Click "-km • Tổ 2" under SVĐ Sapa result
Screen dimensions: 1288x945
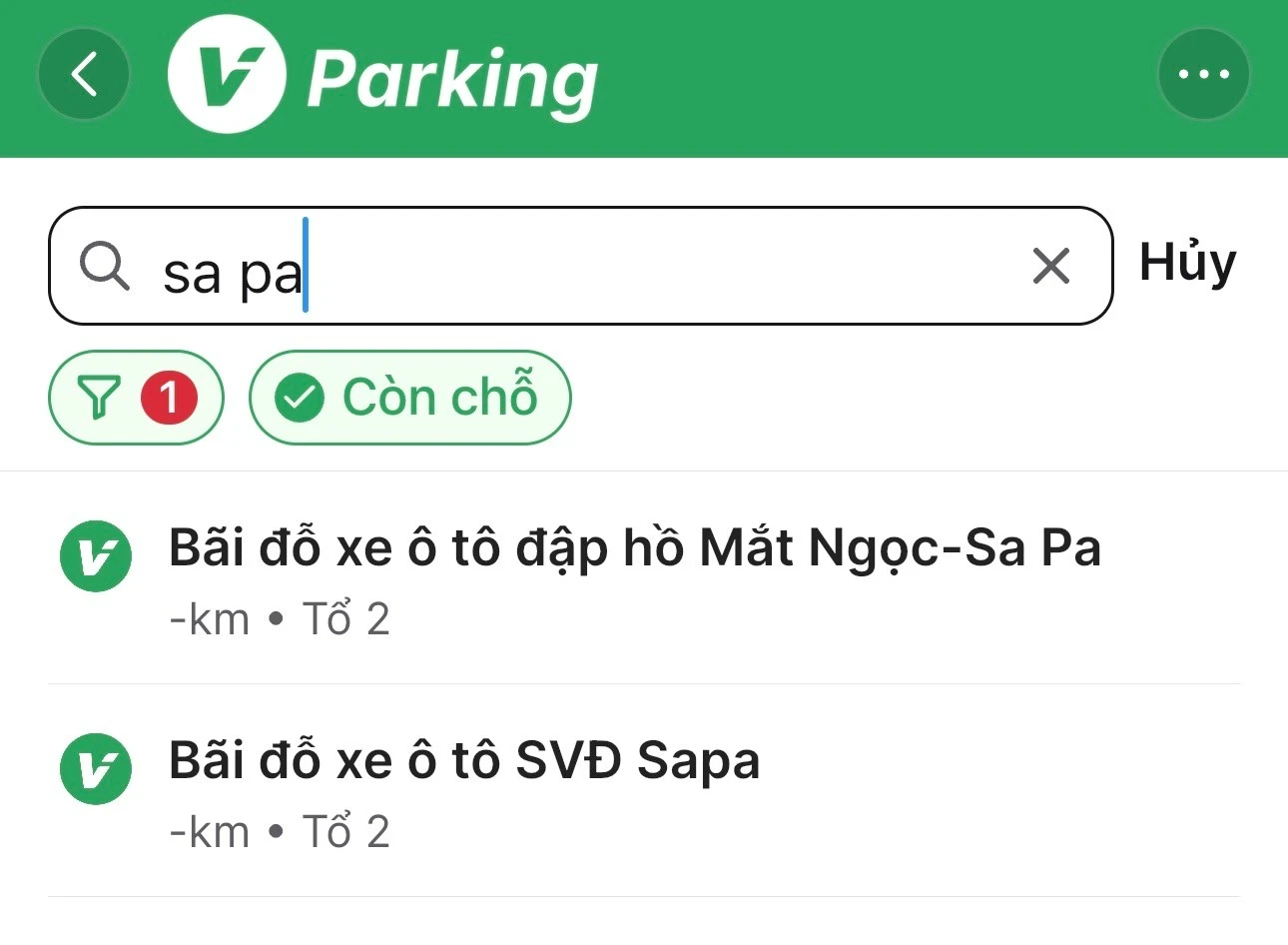tap(280, 832)
